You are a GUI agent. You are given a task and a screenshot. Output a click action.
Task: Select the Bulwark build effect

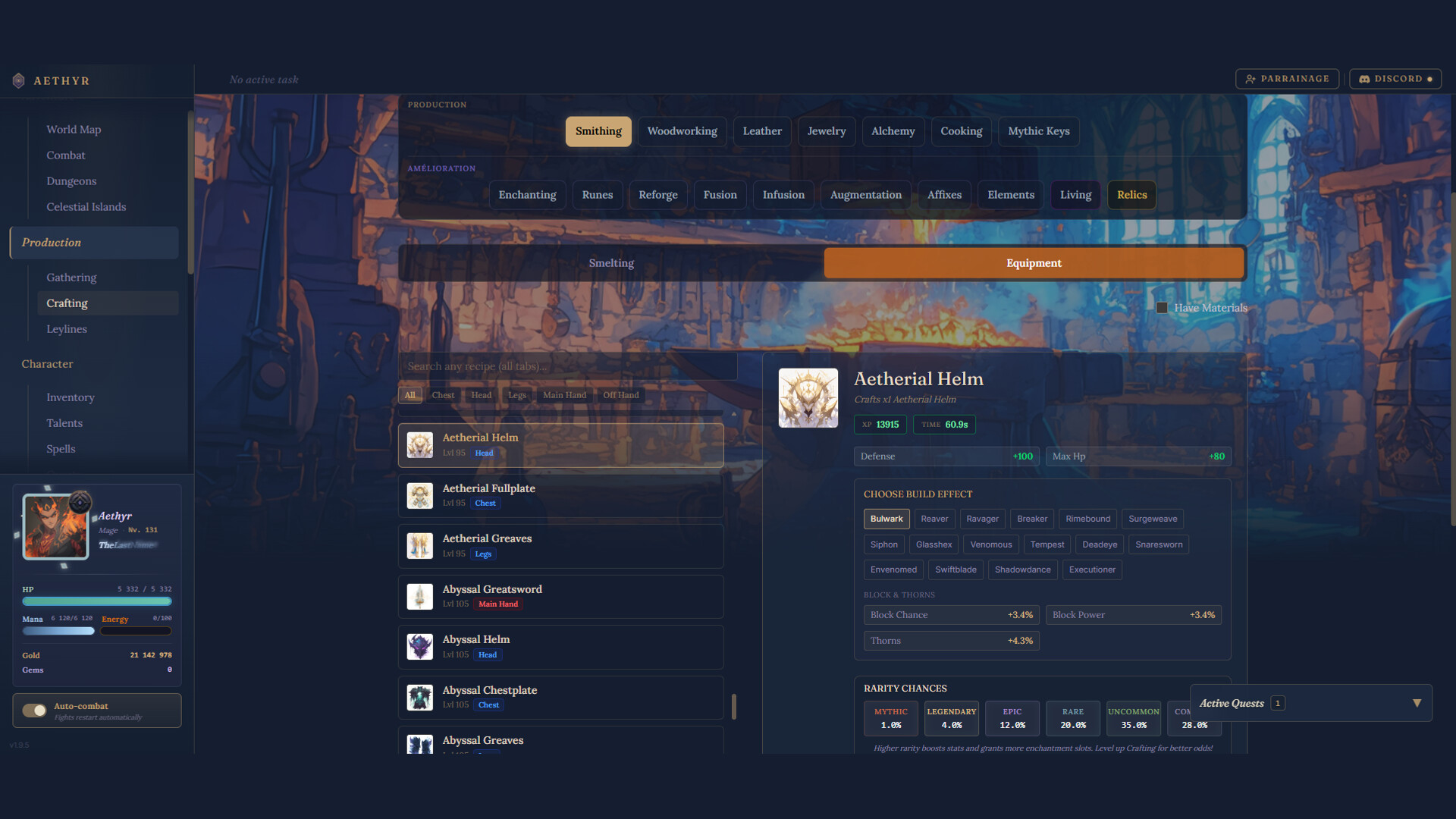886,519
